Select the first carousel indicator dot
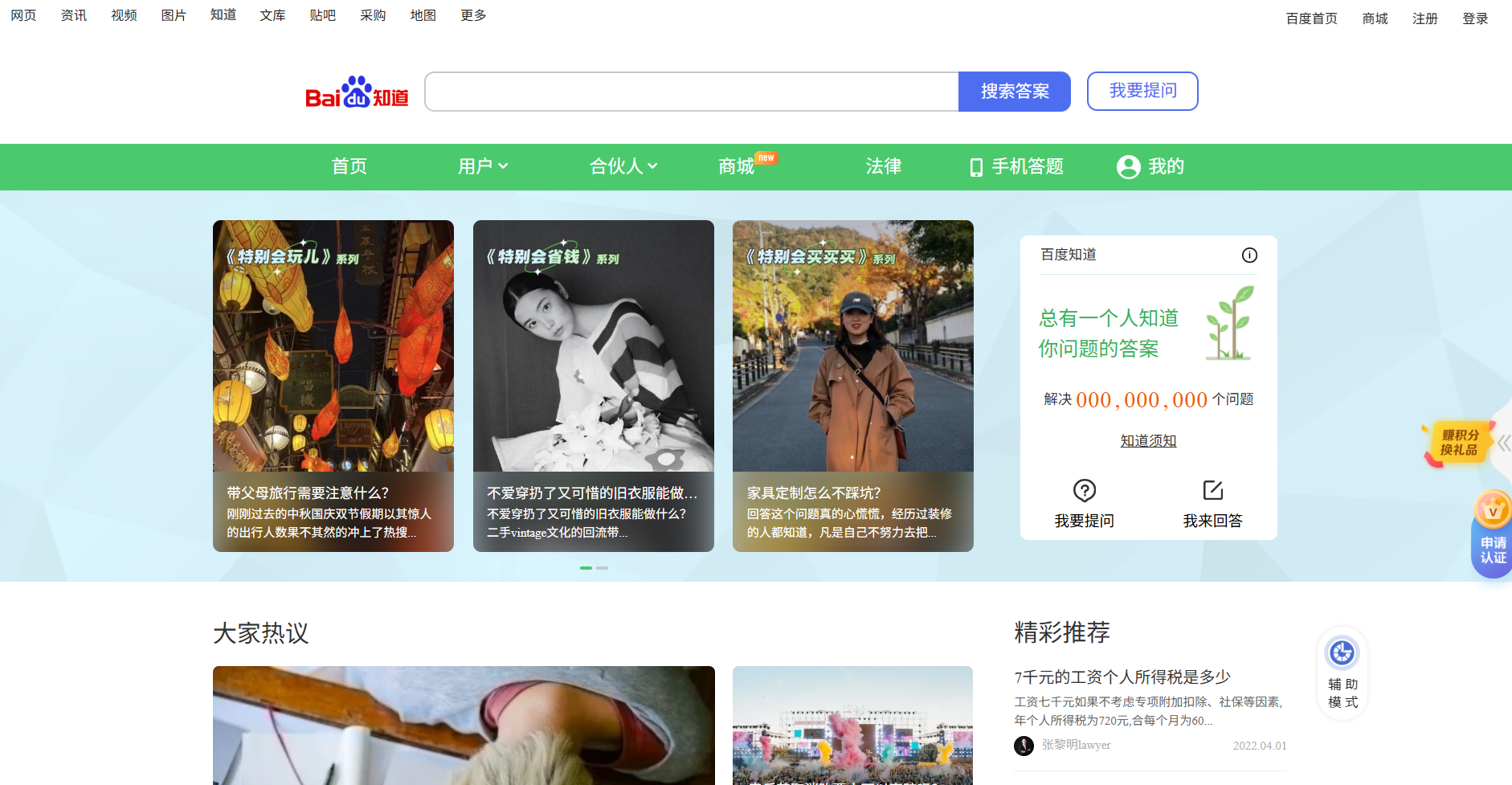 pyautogui.click(x=586, y=568)
